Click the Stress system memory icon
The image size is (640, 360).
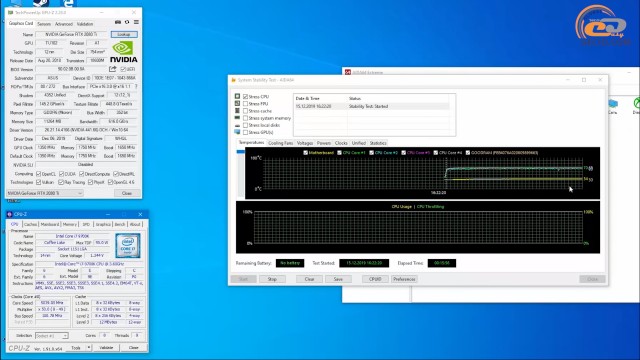237,118
